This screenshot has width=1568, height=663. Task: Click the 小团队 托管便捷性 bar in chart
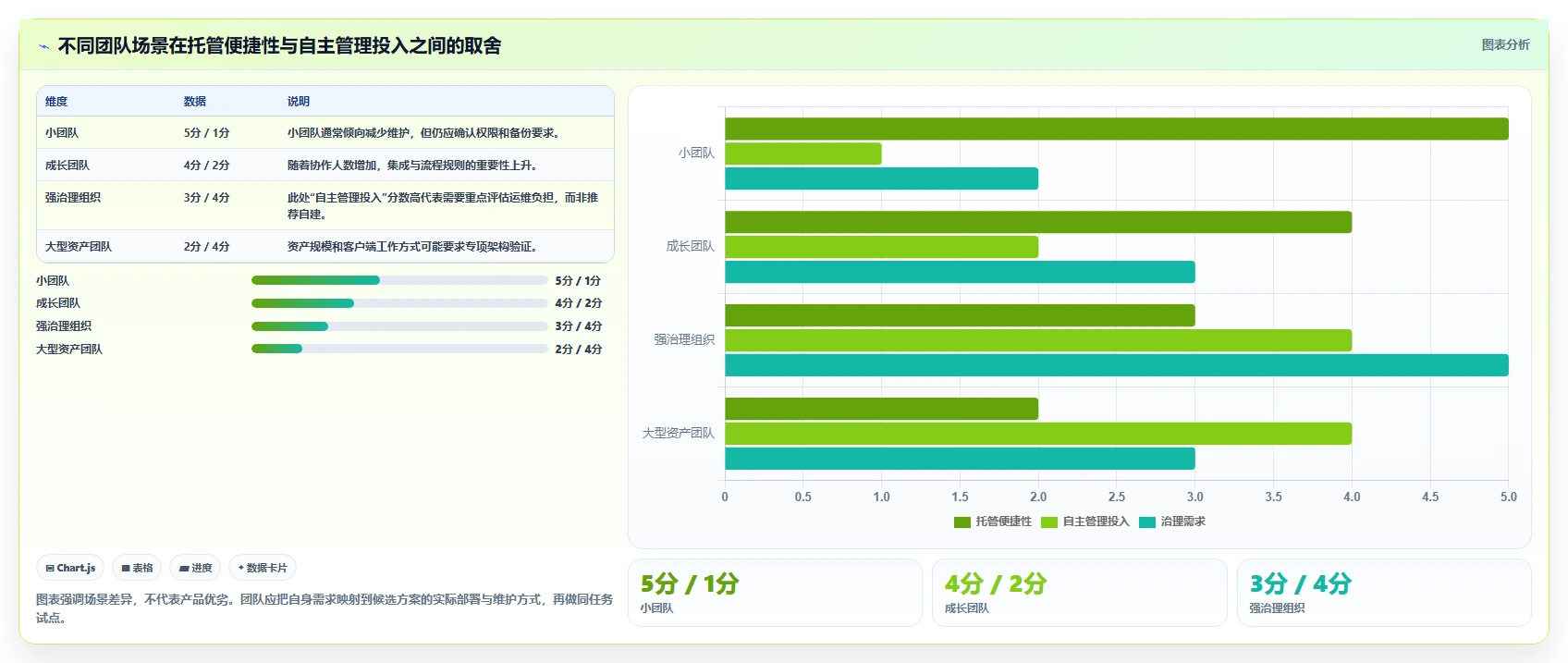(x=1116, y=129)
